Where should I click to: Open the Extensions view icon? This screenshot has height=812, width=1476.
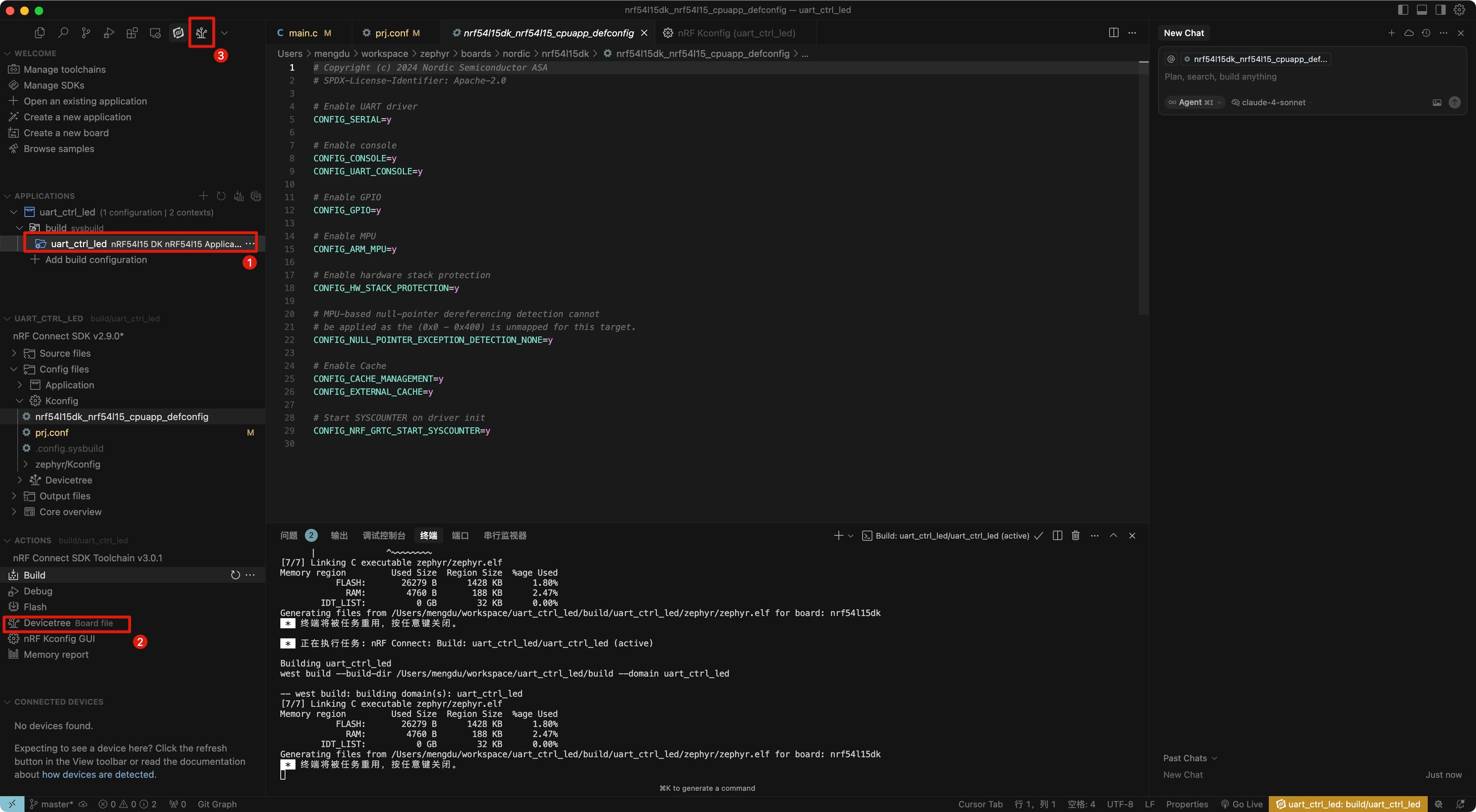(132, 33)
